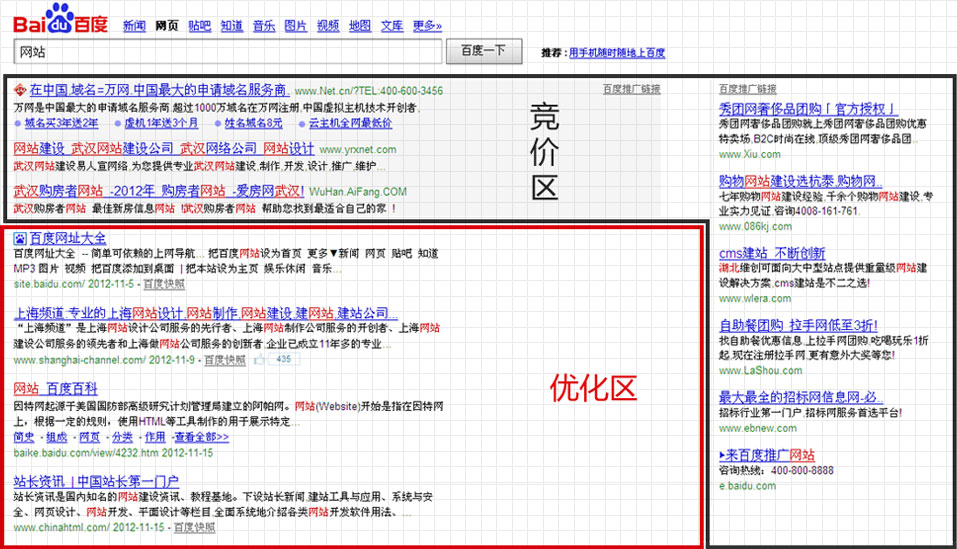Image resolution: width=957 pixels, height=549 pixels.
Task: Open the 视频 tab
Action: pos(328,26)
